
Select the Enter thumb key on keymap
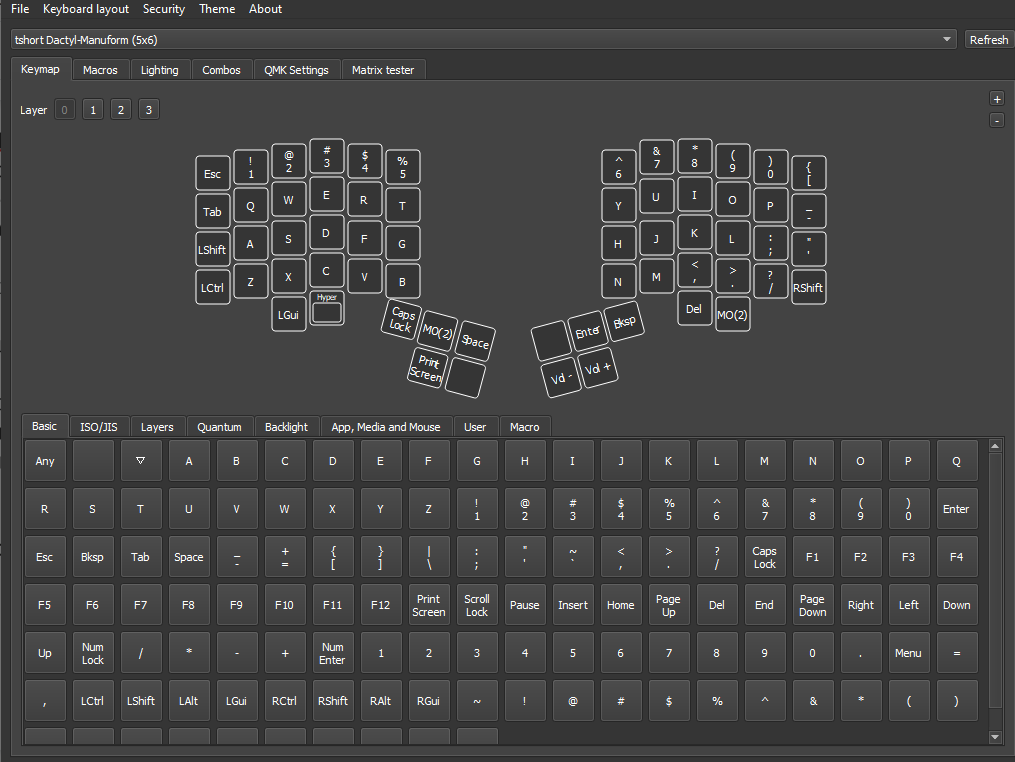[588, 331]
